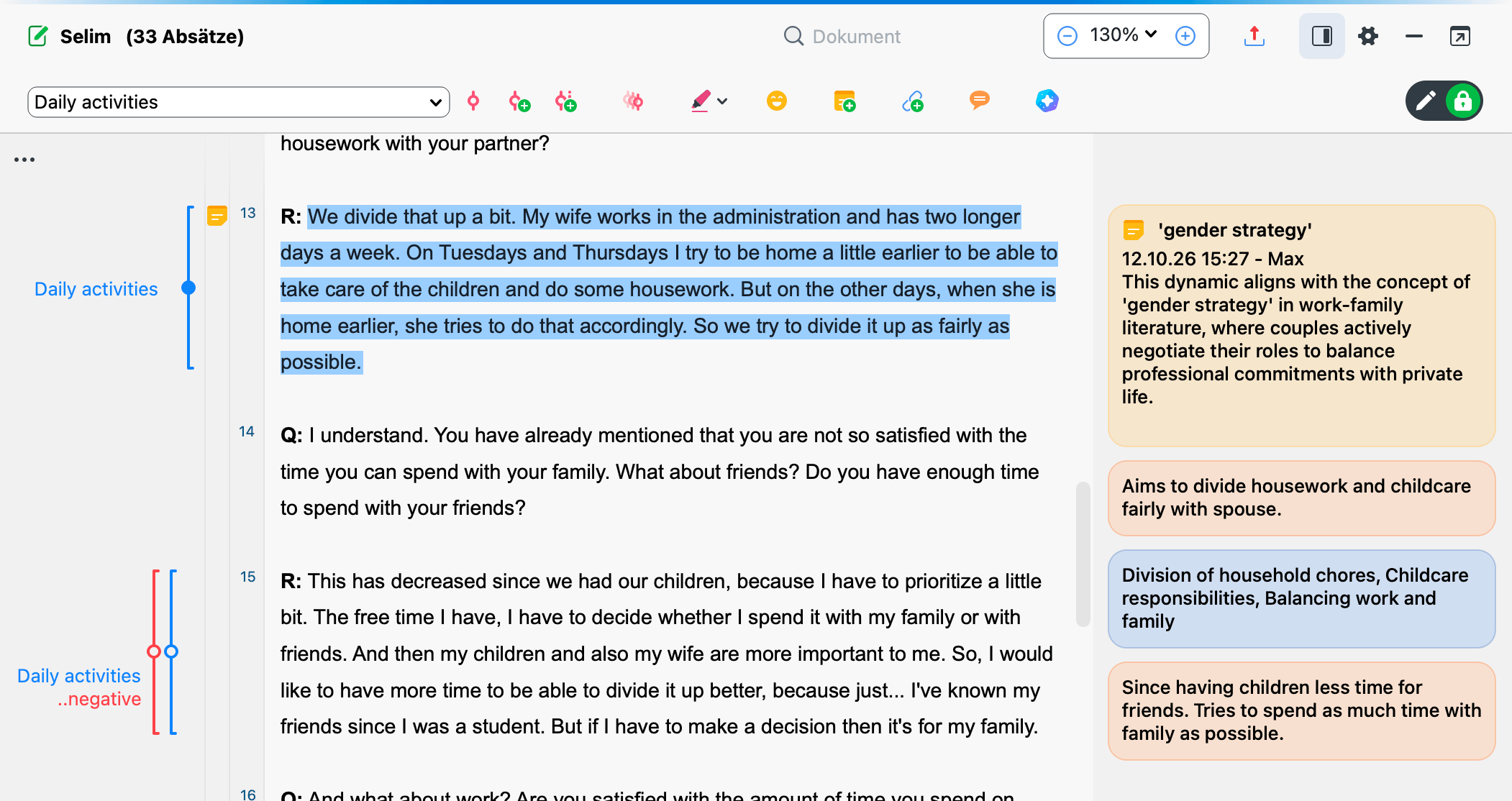Open memo icon beside paragraph 13

(217, 215)
